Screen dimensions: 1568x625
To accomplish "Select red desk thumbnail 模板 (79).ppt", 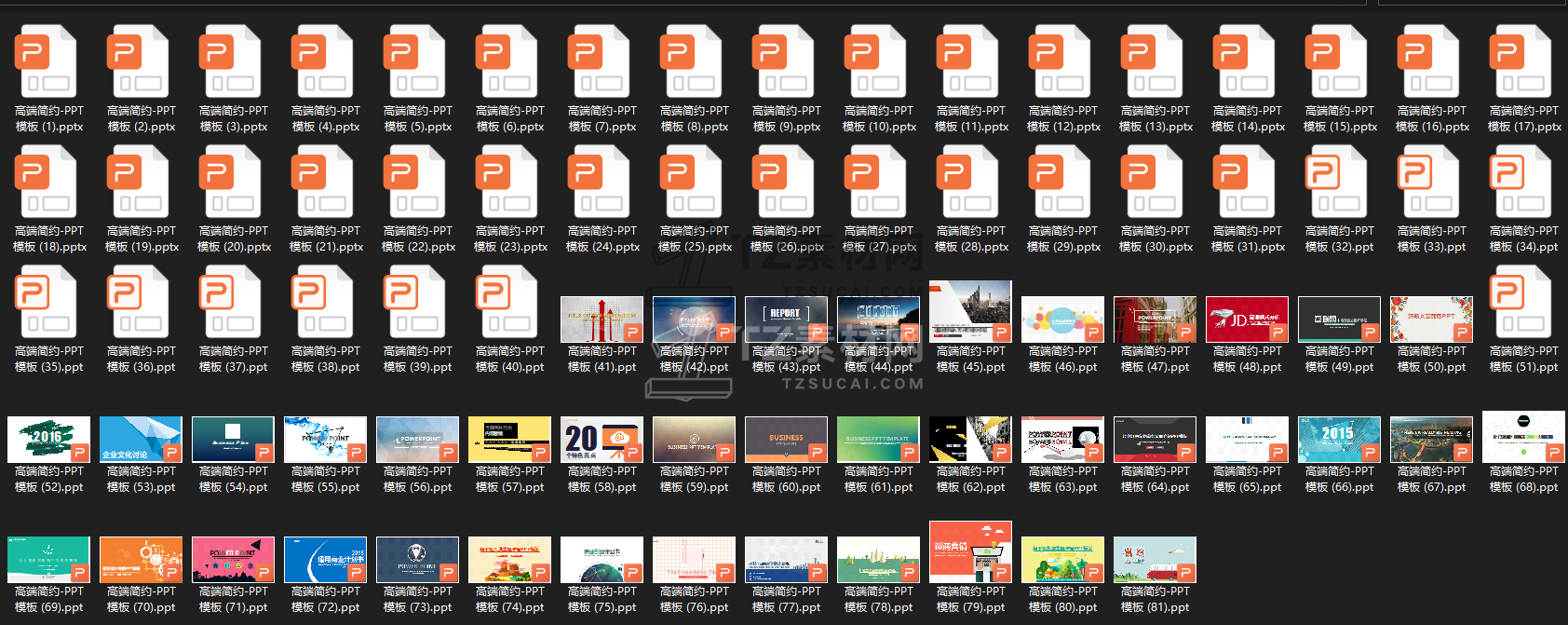I will click(x=970, y=552).
